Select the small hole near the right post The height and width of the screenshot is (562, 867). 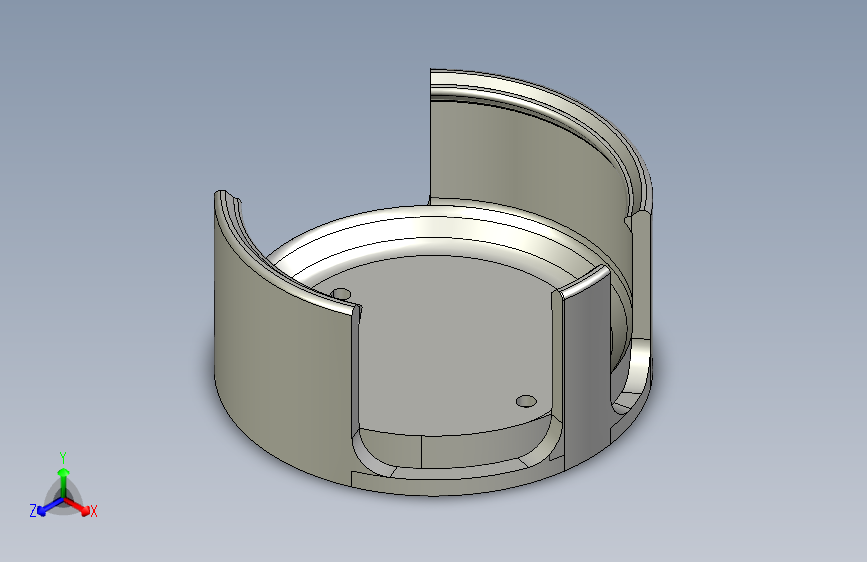click(526, 401)
